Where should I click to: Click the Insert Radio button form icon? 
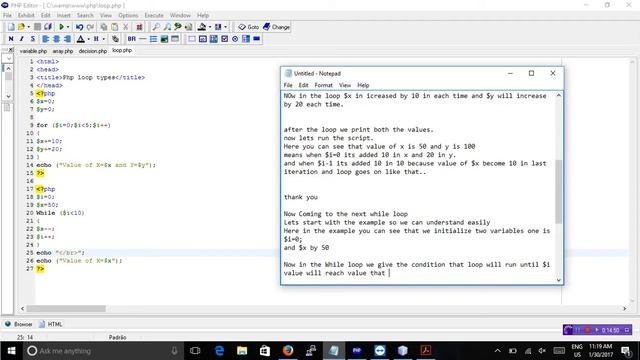pyautogui.click(x=235, y=39)
